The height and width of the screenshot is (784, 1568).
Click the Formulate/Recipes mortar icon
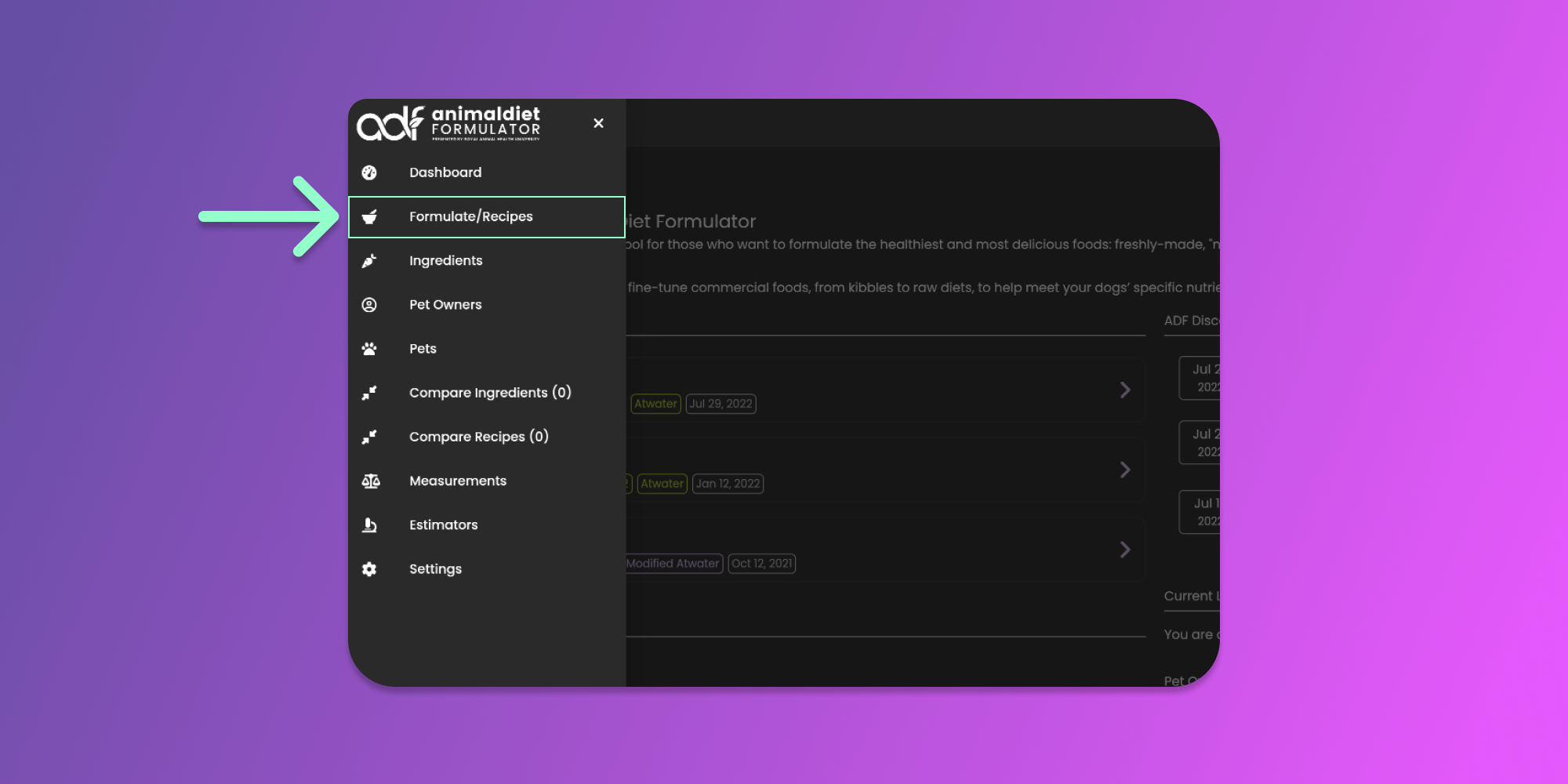pyautogui.click(x=369, y=217)
